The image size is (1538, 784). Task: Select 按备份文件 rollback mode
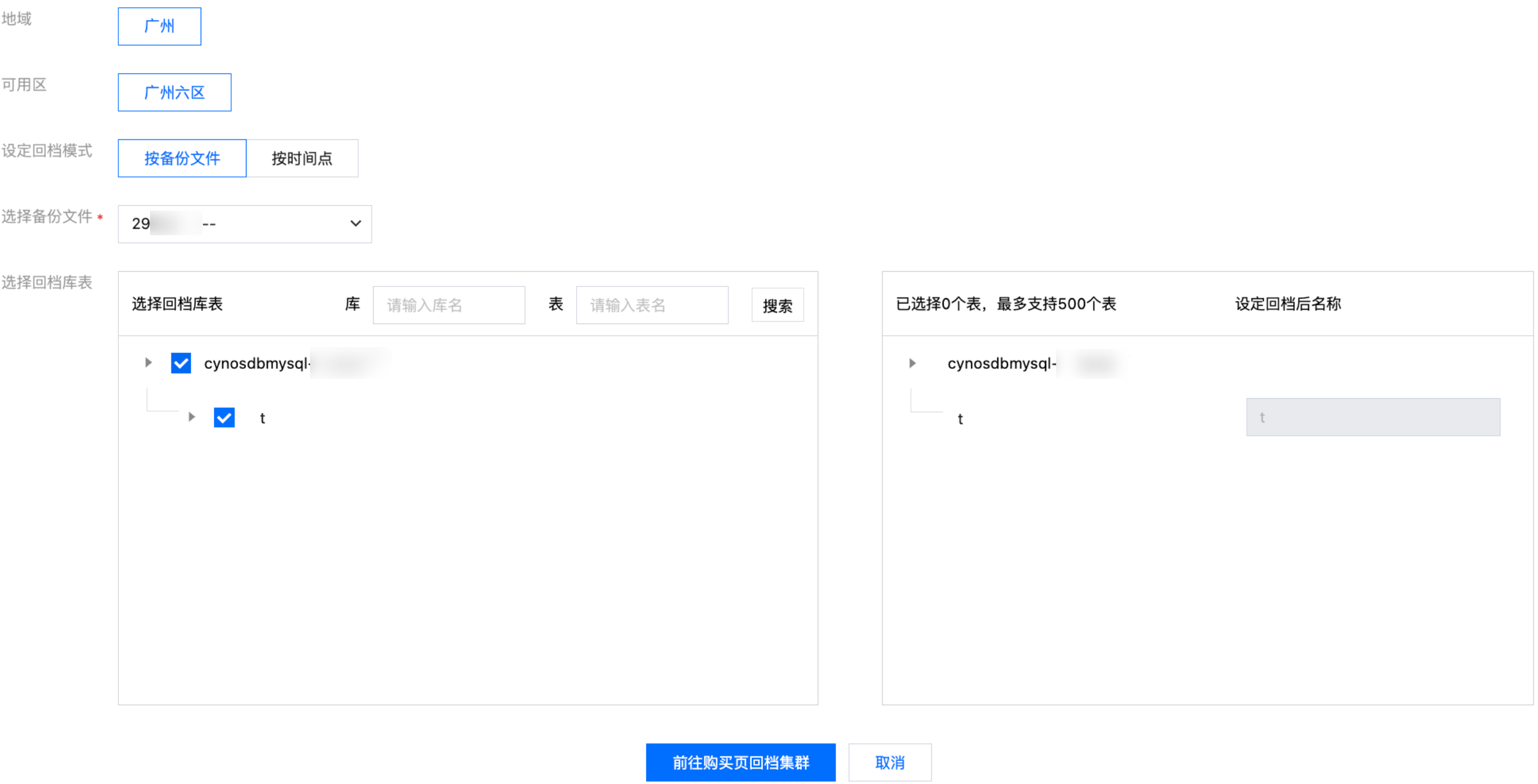coord(182,158)
